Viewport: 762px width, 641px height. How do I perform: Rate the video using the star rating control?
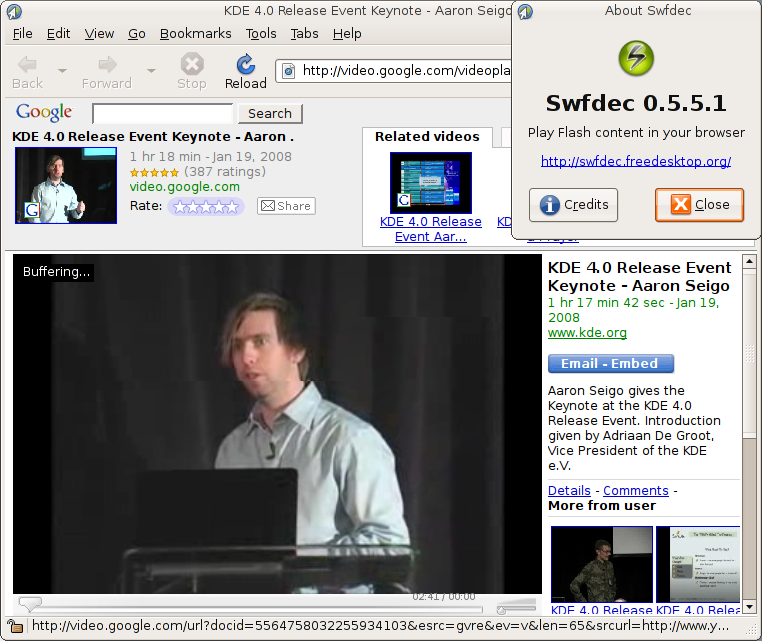(x=206, y=207)
